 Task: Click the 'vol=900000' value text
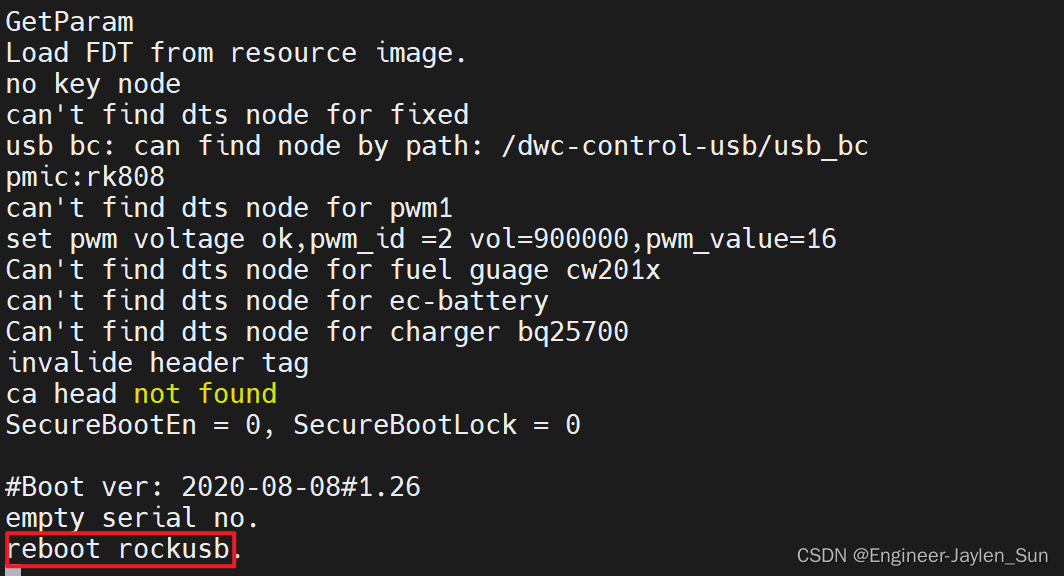549,239
